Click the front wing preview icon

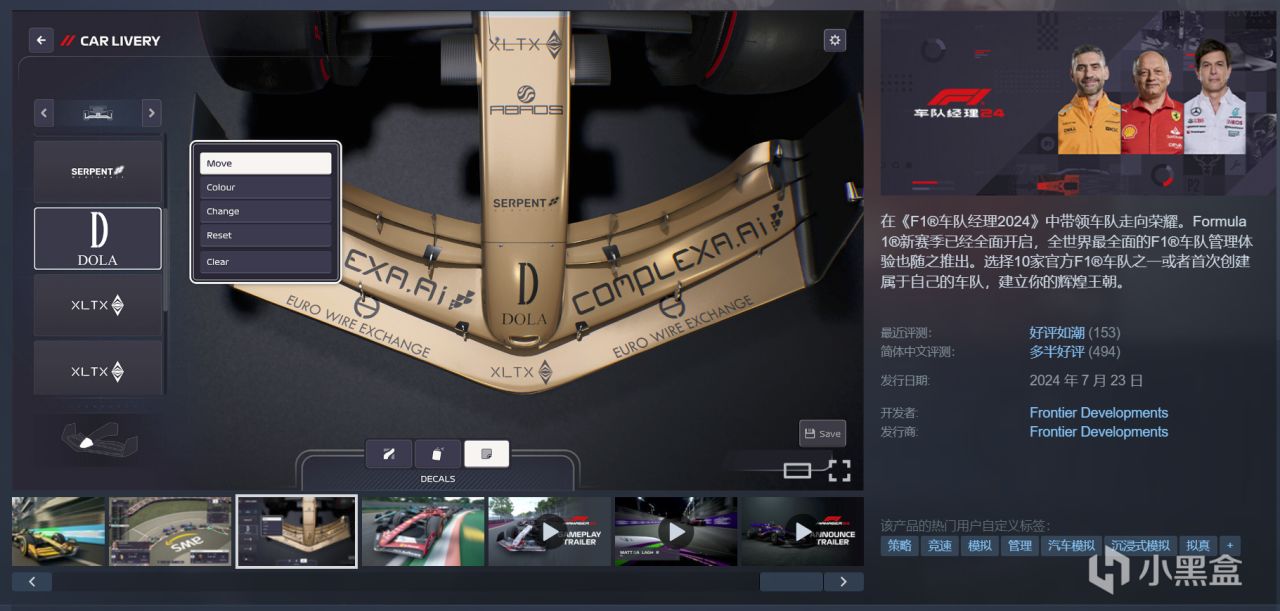click(x=98, y=439)
